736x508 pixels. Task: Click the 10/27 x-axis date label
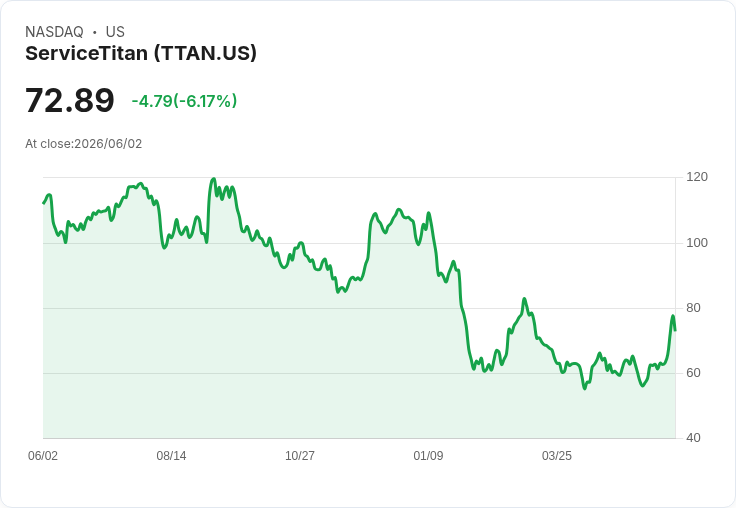point(300,455)
